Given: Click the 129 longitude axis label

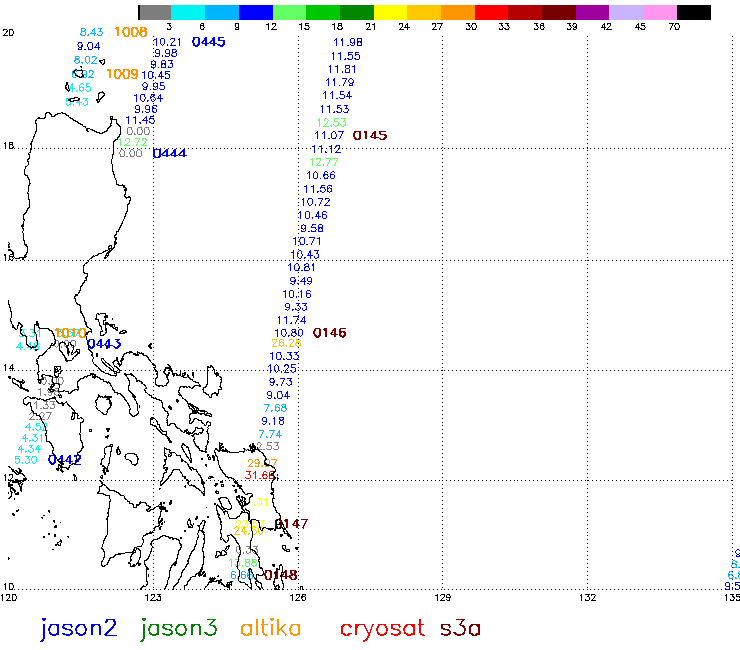Looking at the screenshot, I should click(442, 598).
